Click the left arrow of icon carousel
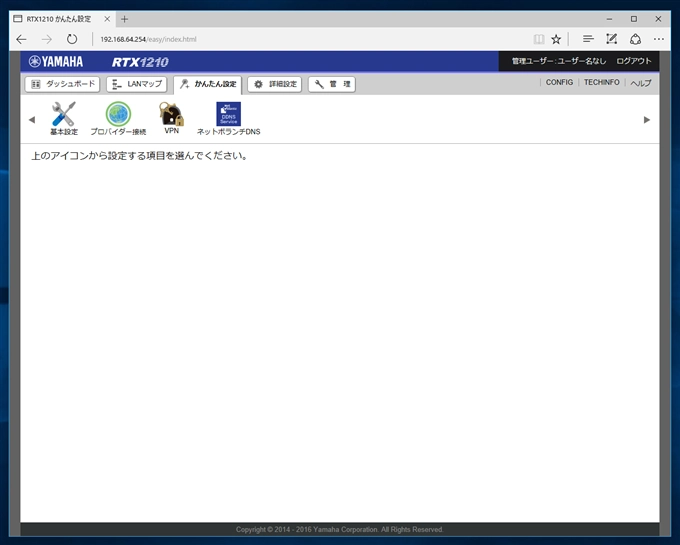680x545 pixels. (32, 120)
